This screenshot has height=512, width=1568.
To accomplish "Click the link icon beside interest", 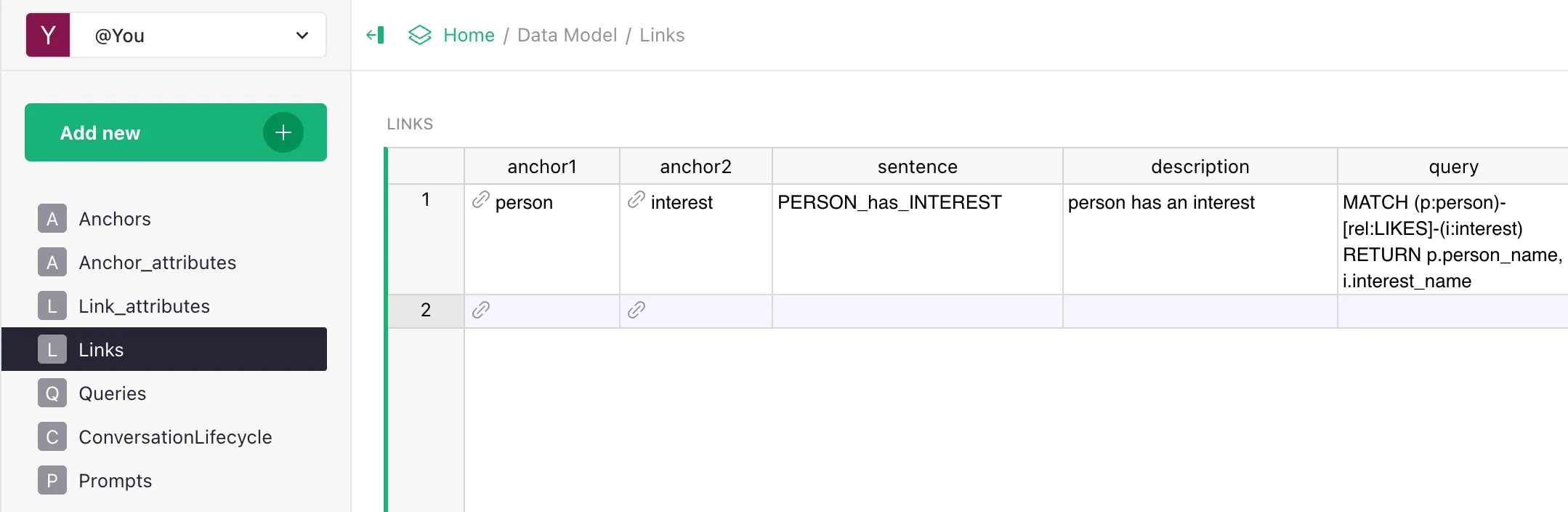I will tap(637, 200).
